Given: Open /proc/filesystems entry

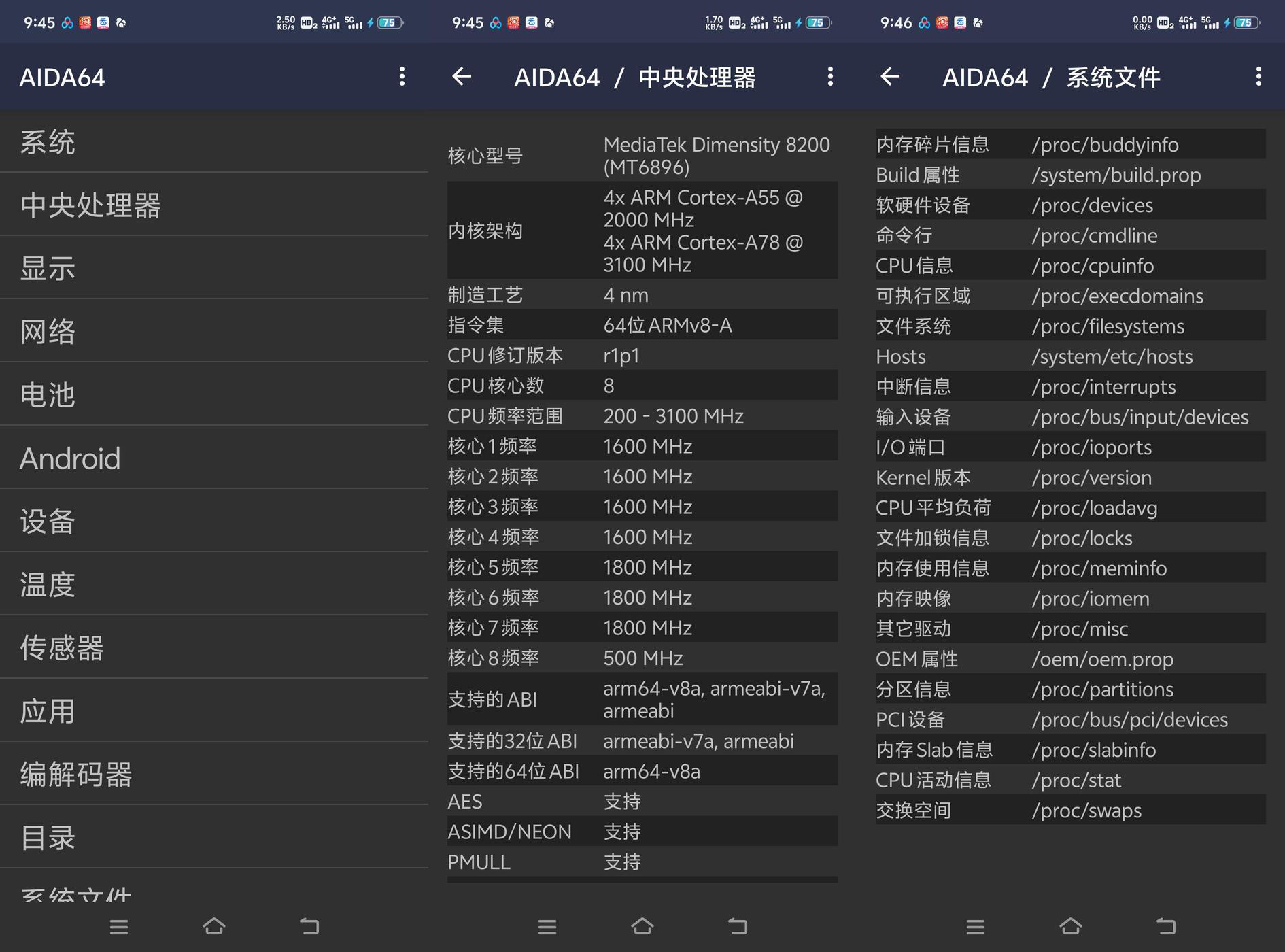Looking at the screenshot, I should point(1071,326).
